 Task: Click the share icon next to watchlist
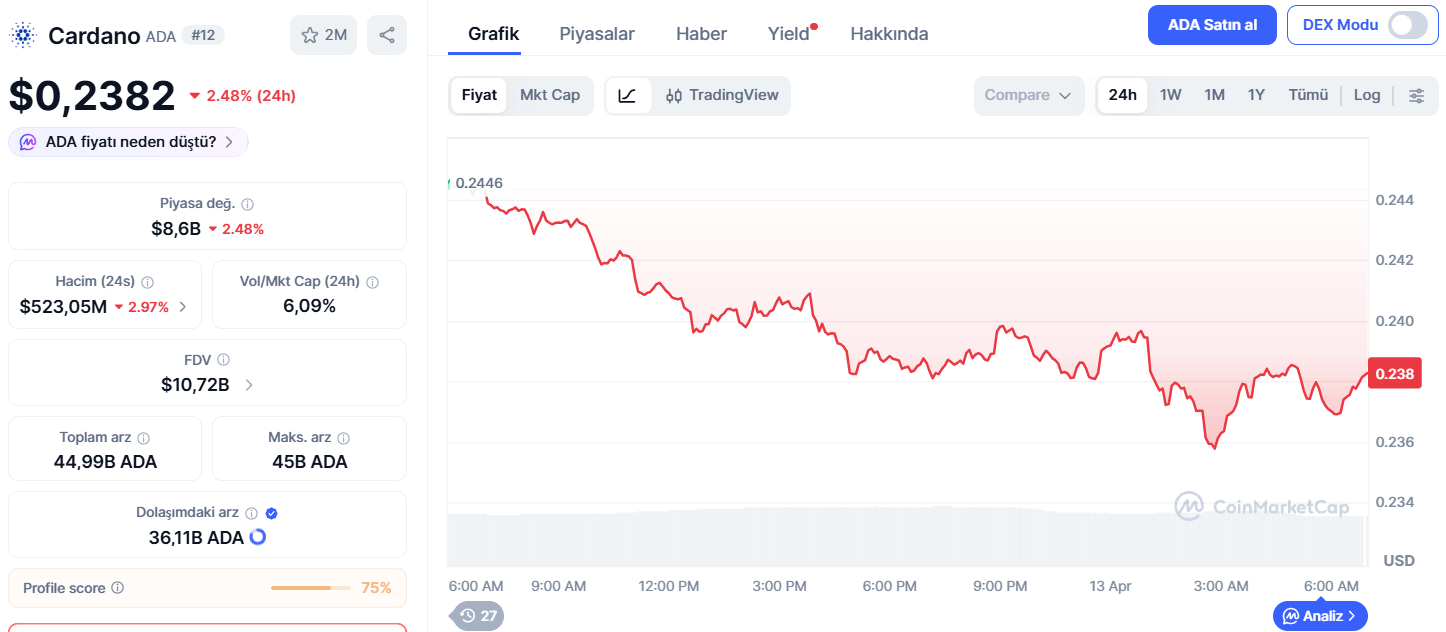tap(387, 35)
